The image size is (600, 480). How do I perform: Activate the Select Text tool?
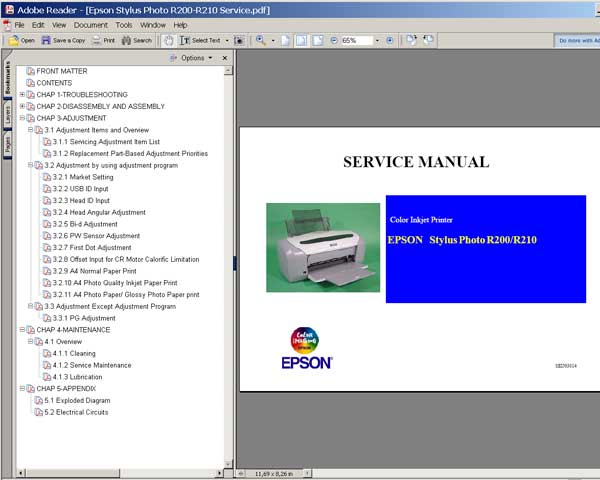point(200,40)
